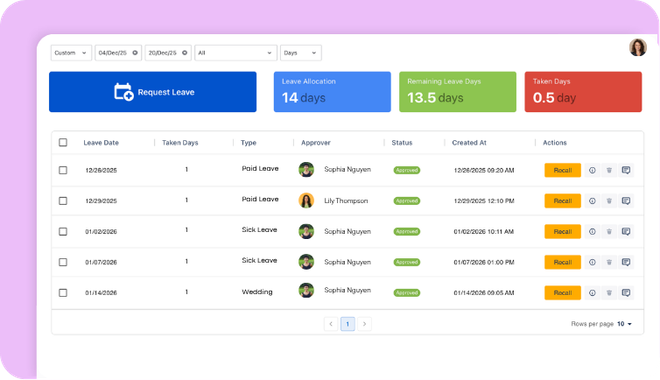Toggle the select-all checkbox in table header
This screenshot has height=380, width=660.
click(63, 142)
